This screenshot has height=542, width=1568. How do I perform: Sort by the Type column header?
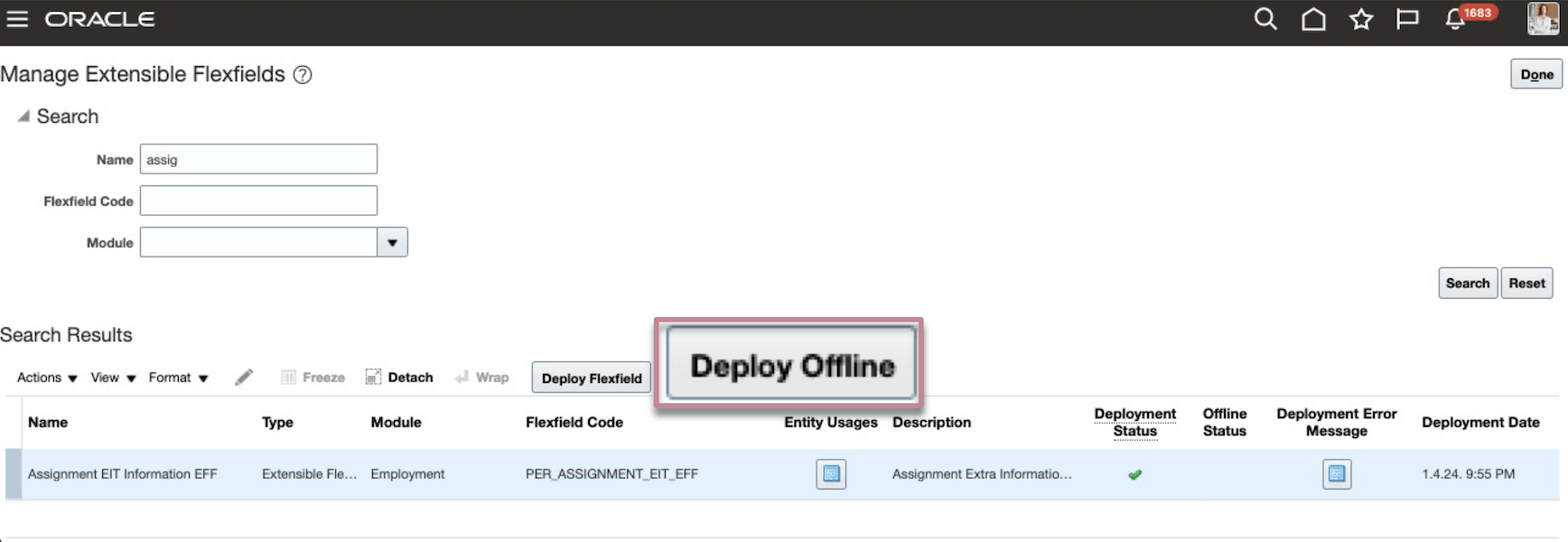(x=277, y=422)
